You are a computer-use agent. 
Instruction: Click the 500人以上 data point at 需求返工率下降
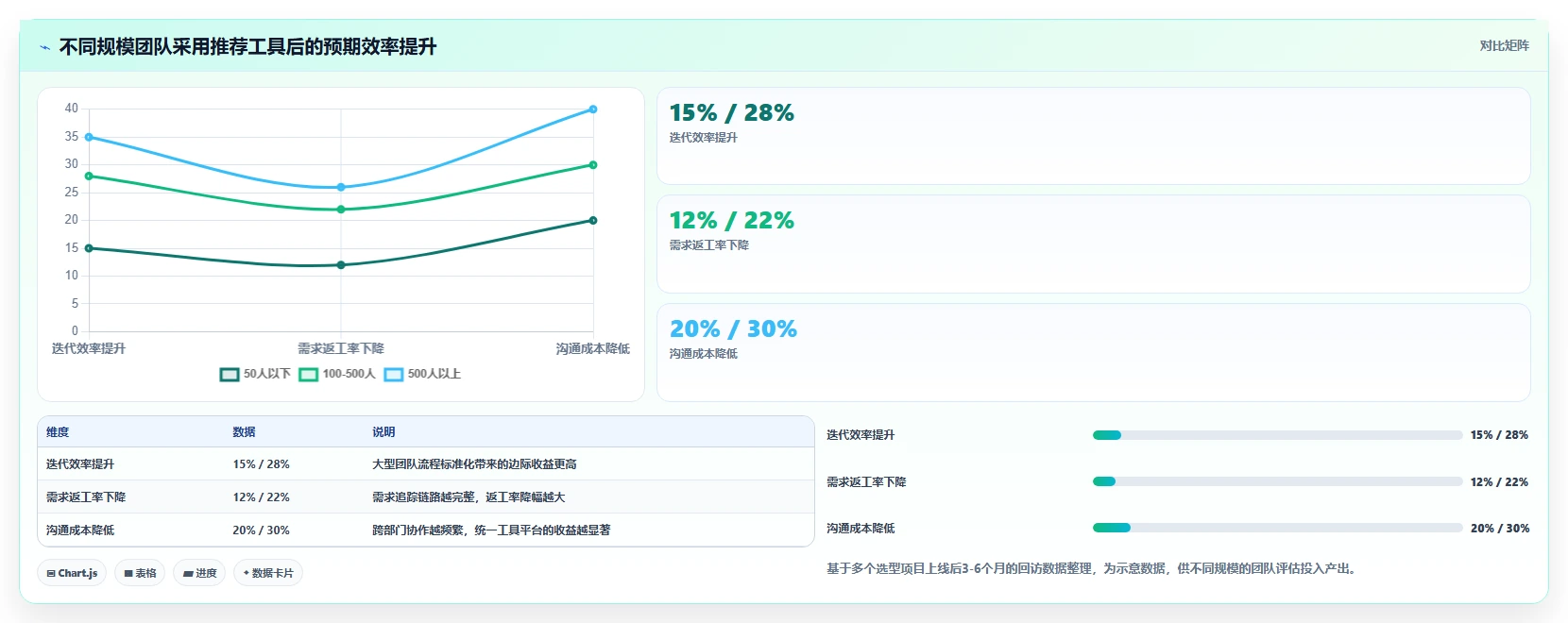tap(341, 187)
